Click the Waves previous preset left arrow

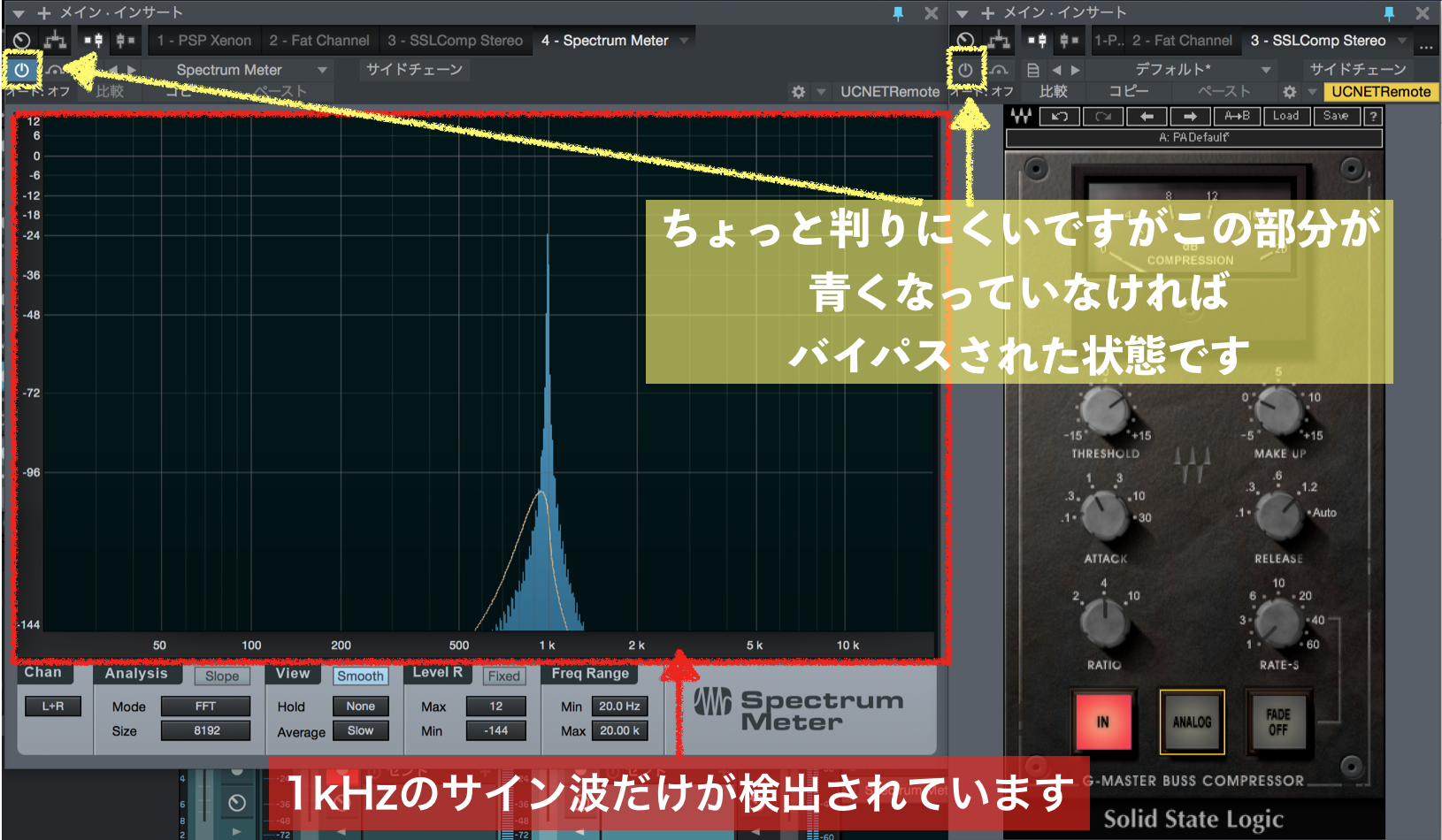[x=1147, y=116]
